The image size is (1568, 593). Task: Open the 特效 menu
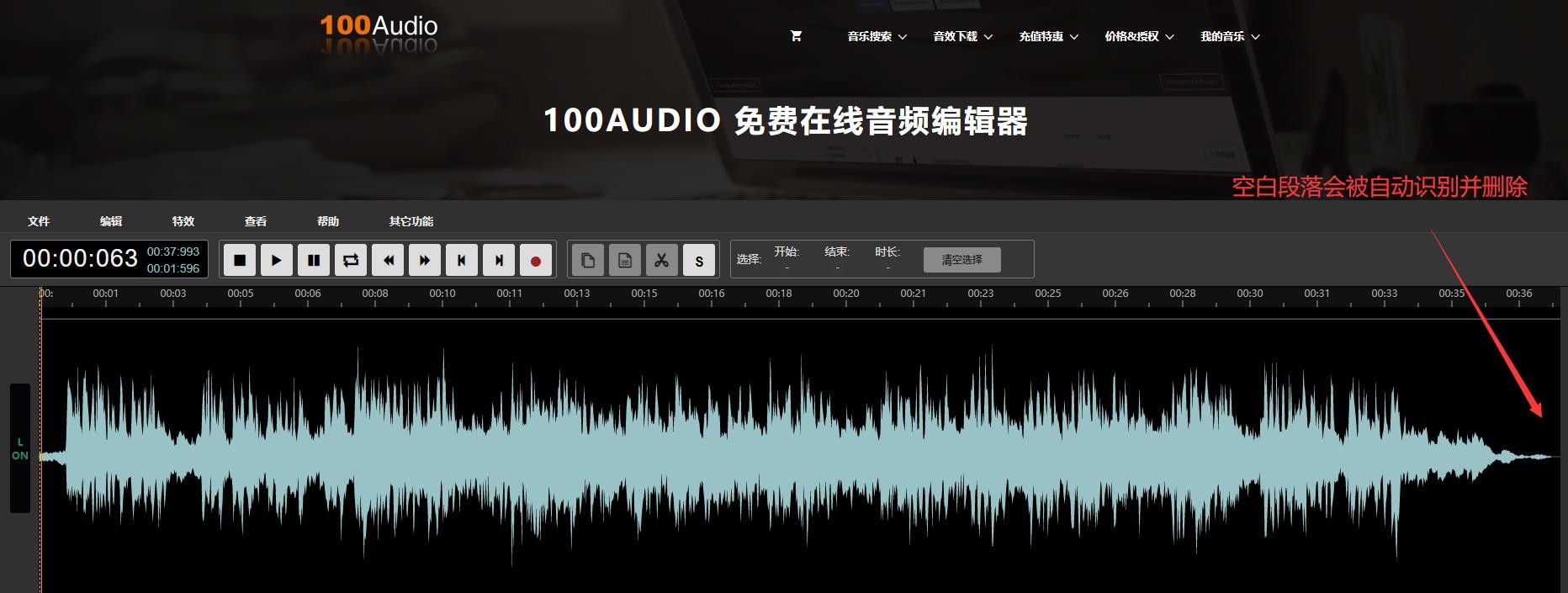(x=183, y=221)
